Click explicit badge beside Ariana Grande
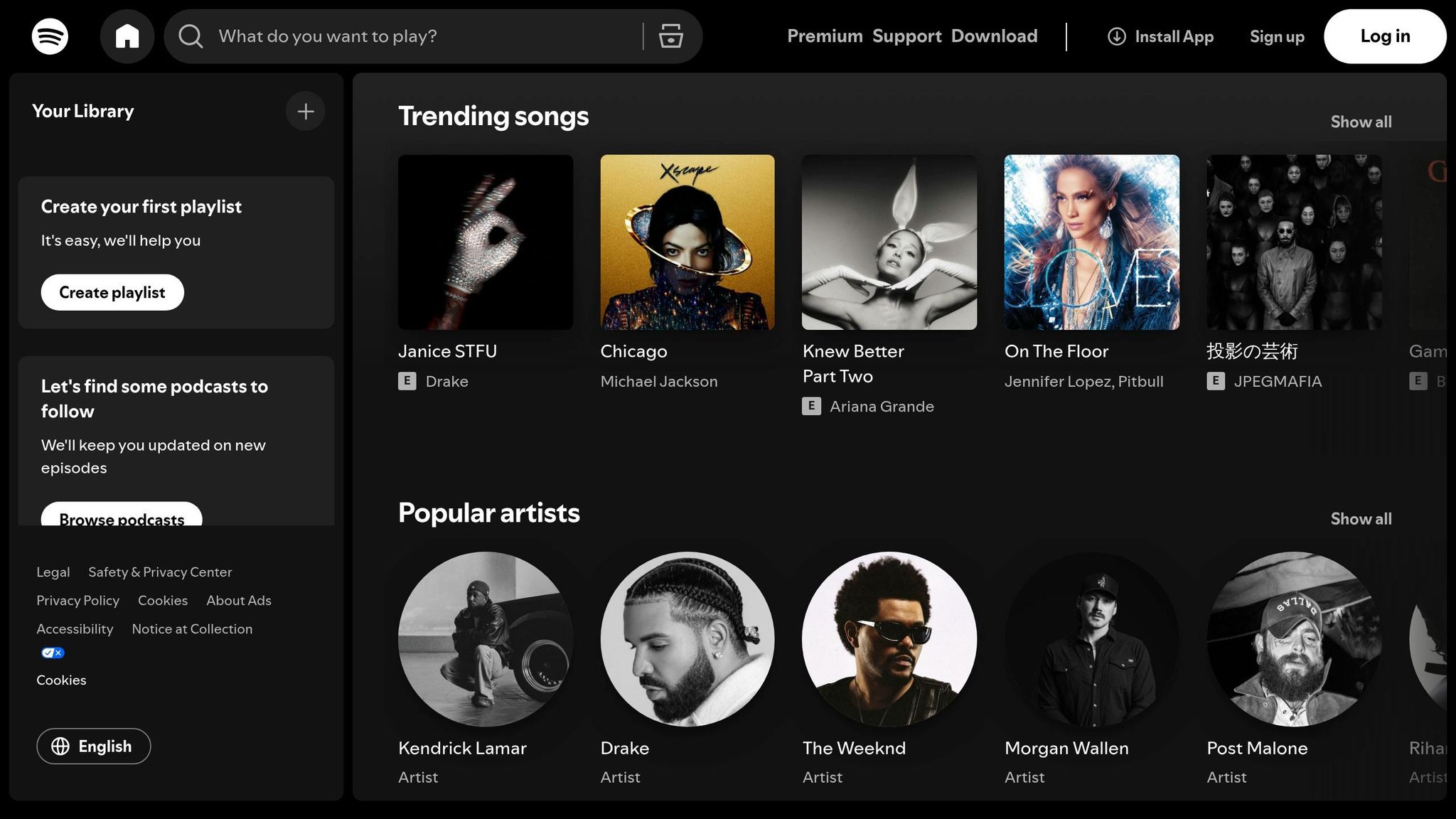Screen dimensions: 1456x819 (x=811, y=406)
